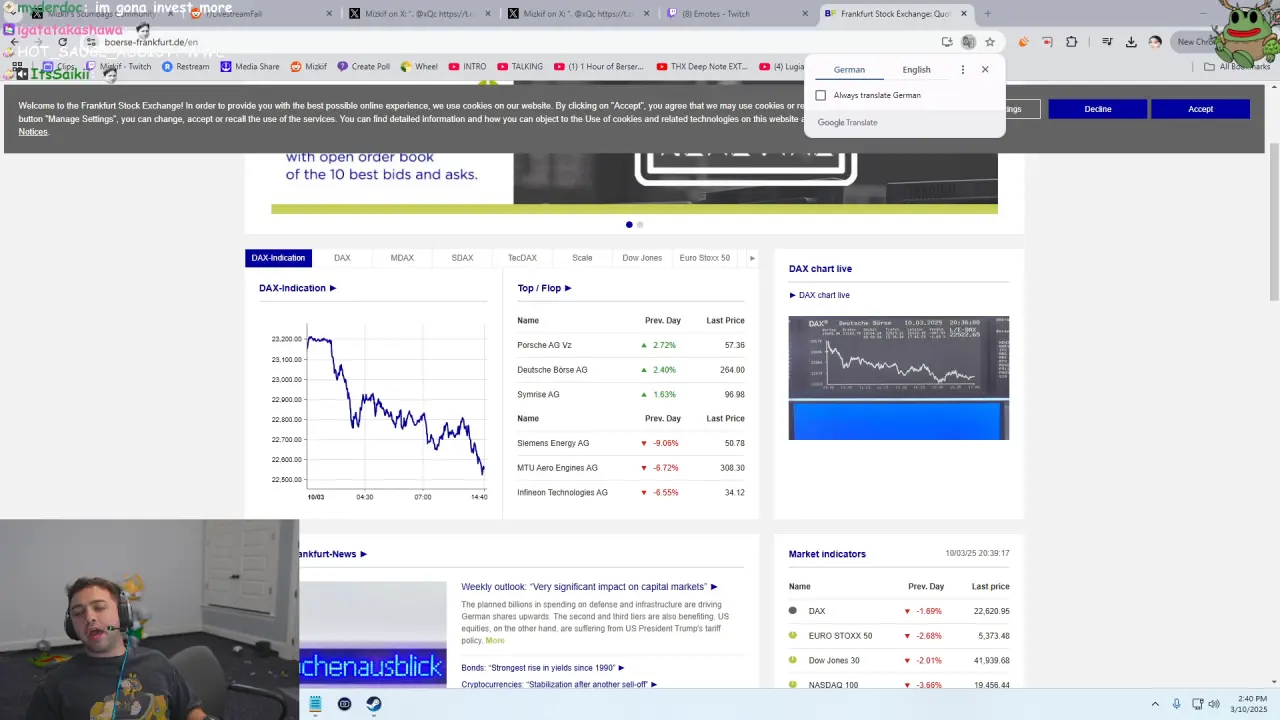This screenshot has width=1280, height=720.
Task: Decline the cookies
Action: [x=1098, y=109]
